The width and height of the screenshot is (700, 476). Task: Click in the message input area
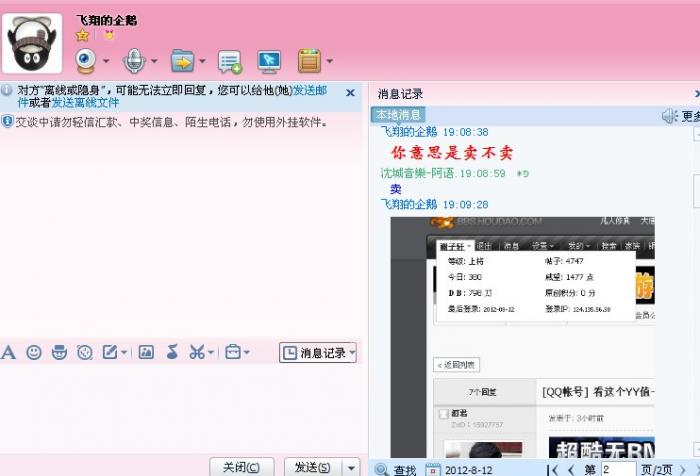181,409
